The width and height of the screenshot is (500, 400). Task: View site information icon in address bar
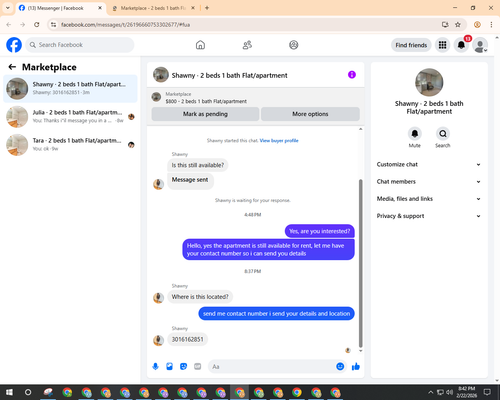point(53,25)
